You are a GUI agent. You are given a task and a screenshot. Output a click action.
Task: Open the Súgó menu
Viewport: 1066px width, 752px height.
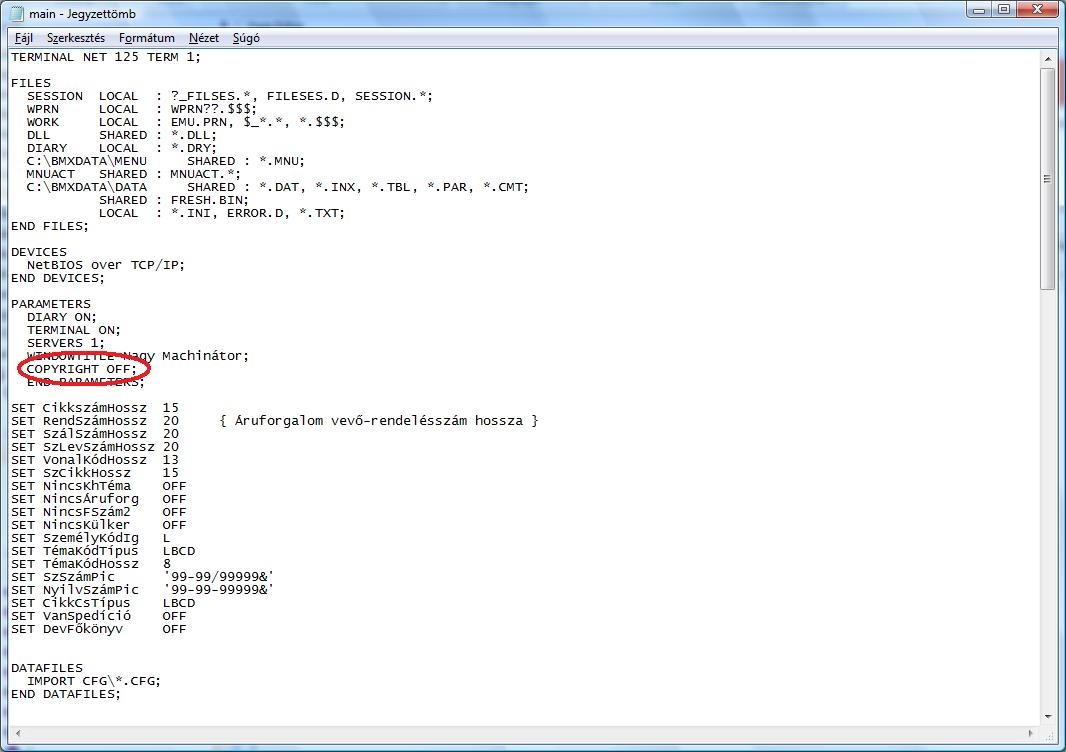point(246,38)
